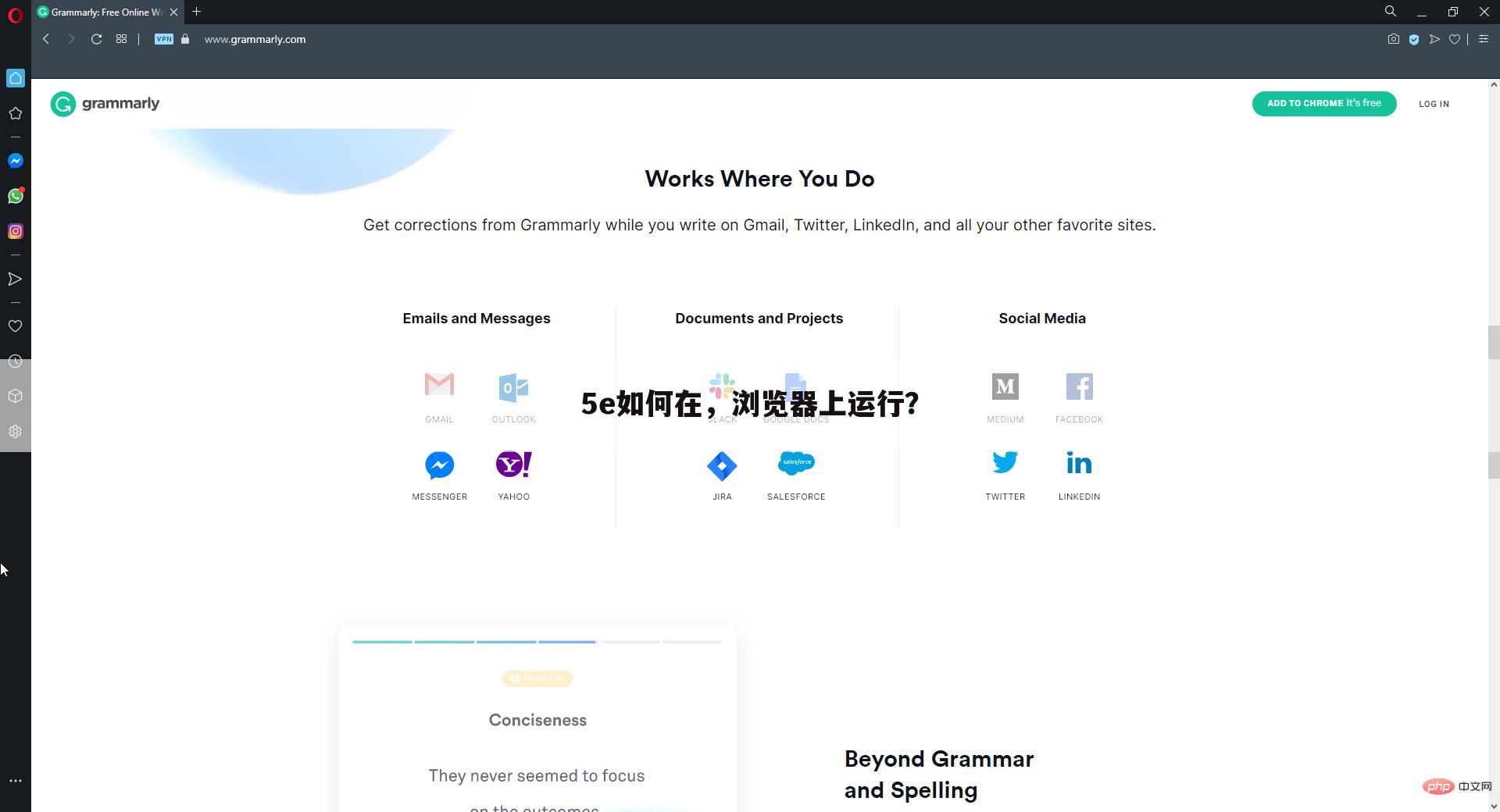Image resolution: width=1500 pixels, height=812 pixels.
Task: Select the last progress segment on card
Action: tap(692, 642)
